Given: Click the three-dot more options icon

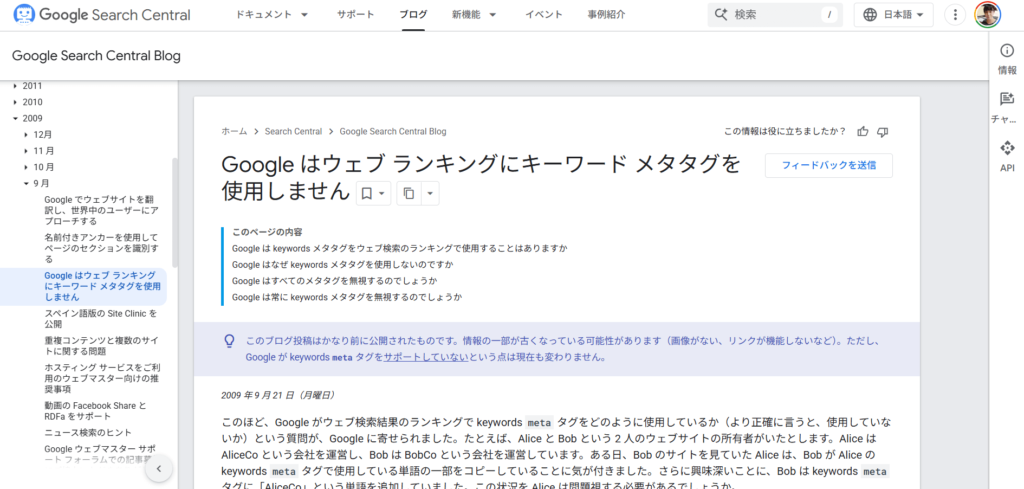Looking at the screenshot, I should click(955, 15).
